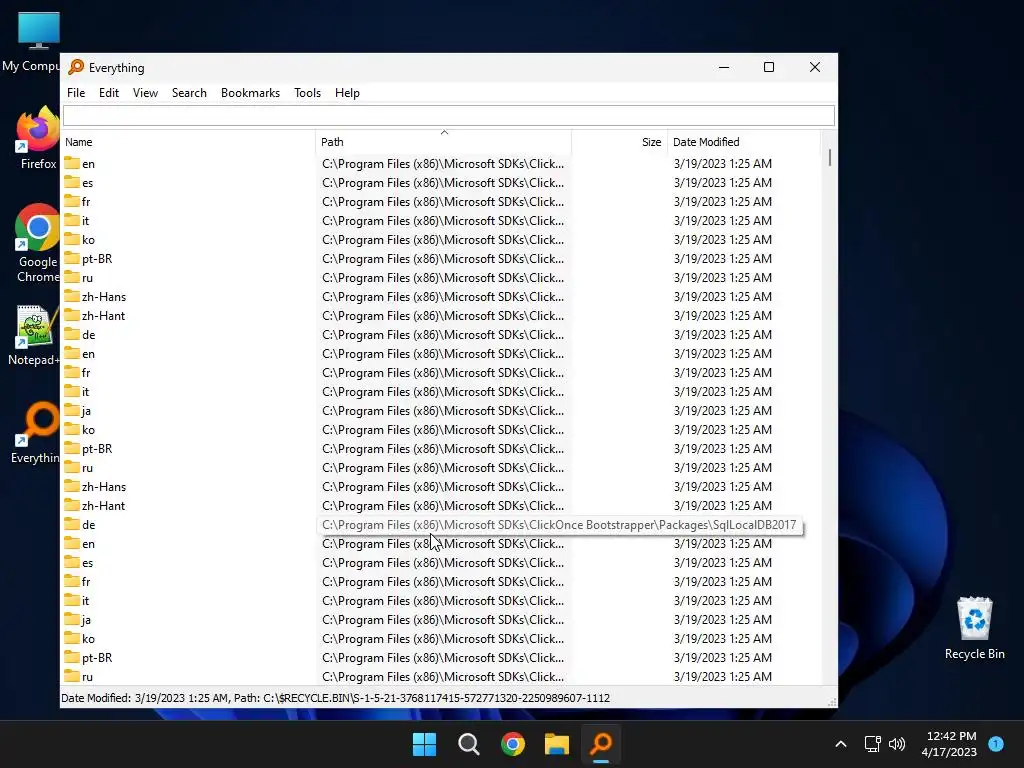Viewport: 1024px width, 768px height.
Task: Focus the Everything search box
Action: 449,116
